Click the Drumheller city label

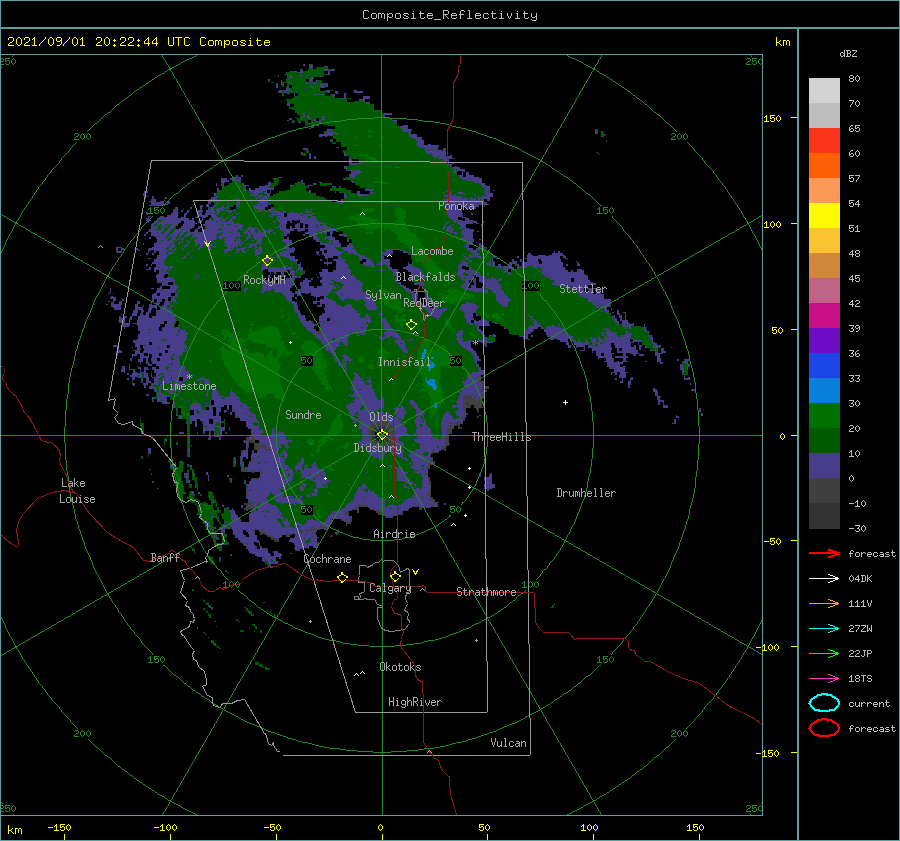(586, 493)
